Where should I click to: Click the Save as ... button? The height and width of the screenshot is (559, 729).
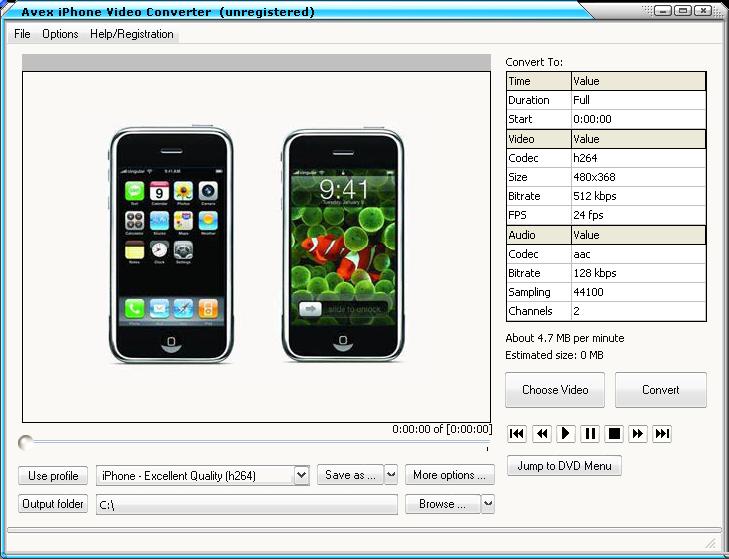351,475
